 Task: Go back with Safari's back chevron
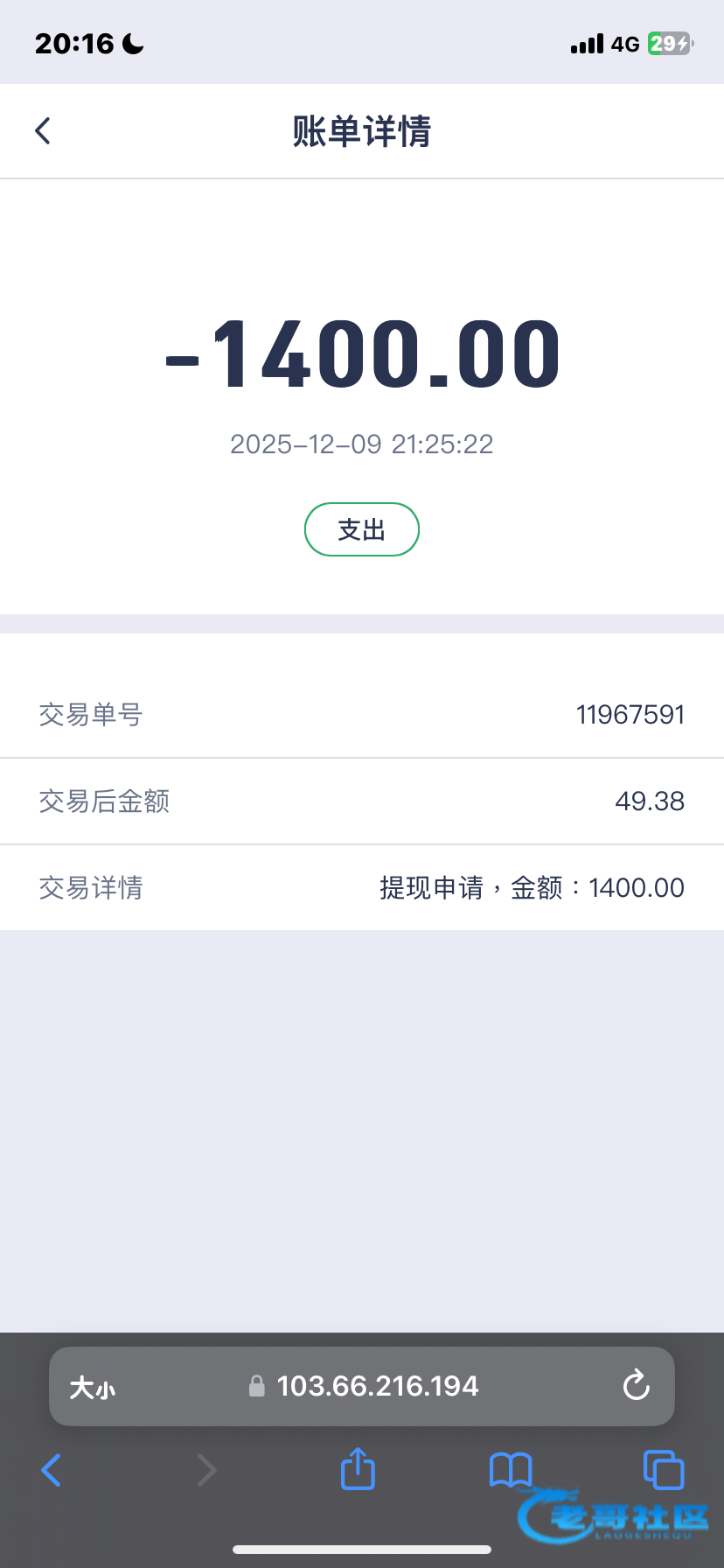(x=52, y=1470)
